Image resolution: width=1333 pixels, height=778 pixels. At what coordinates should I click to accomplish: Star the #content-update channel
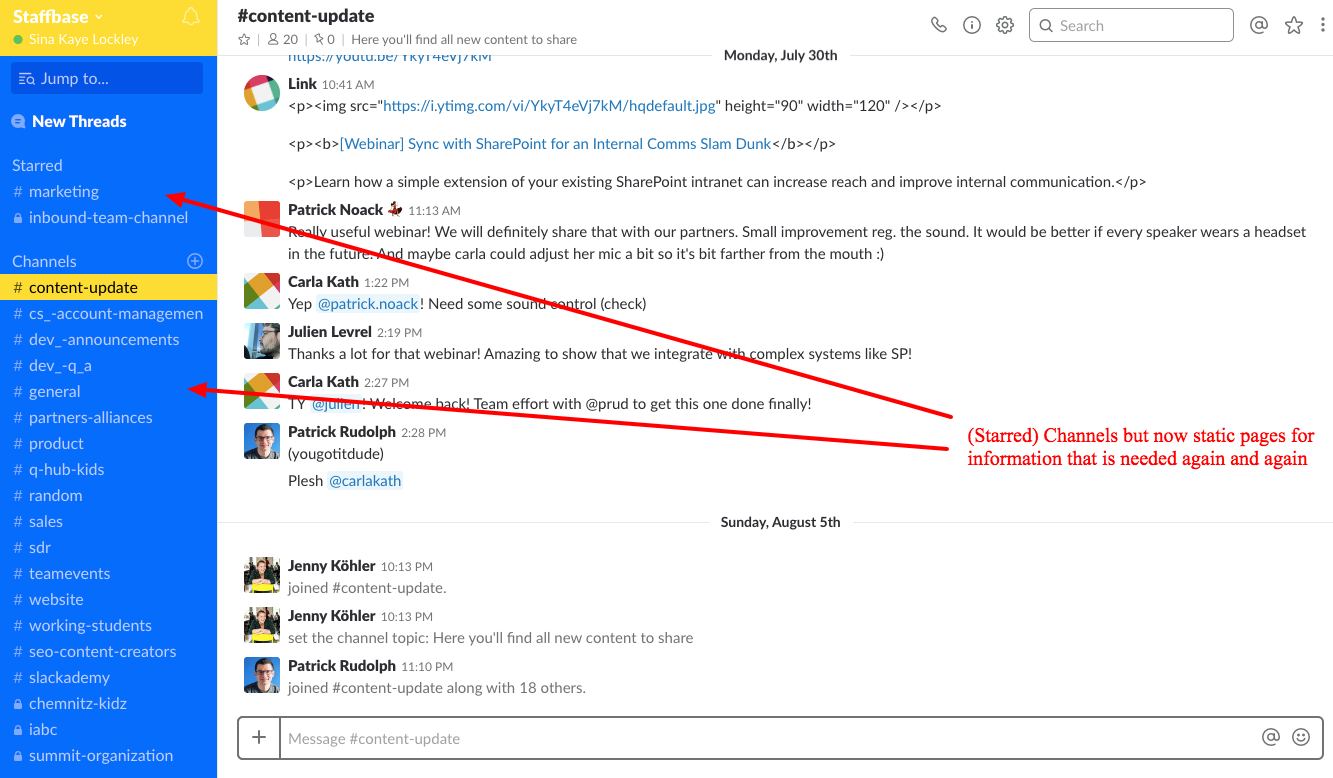(244, 40)
